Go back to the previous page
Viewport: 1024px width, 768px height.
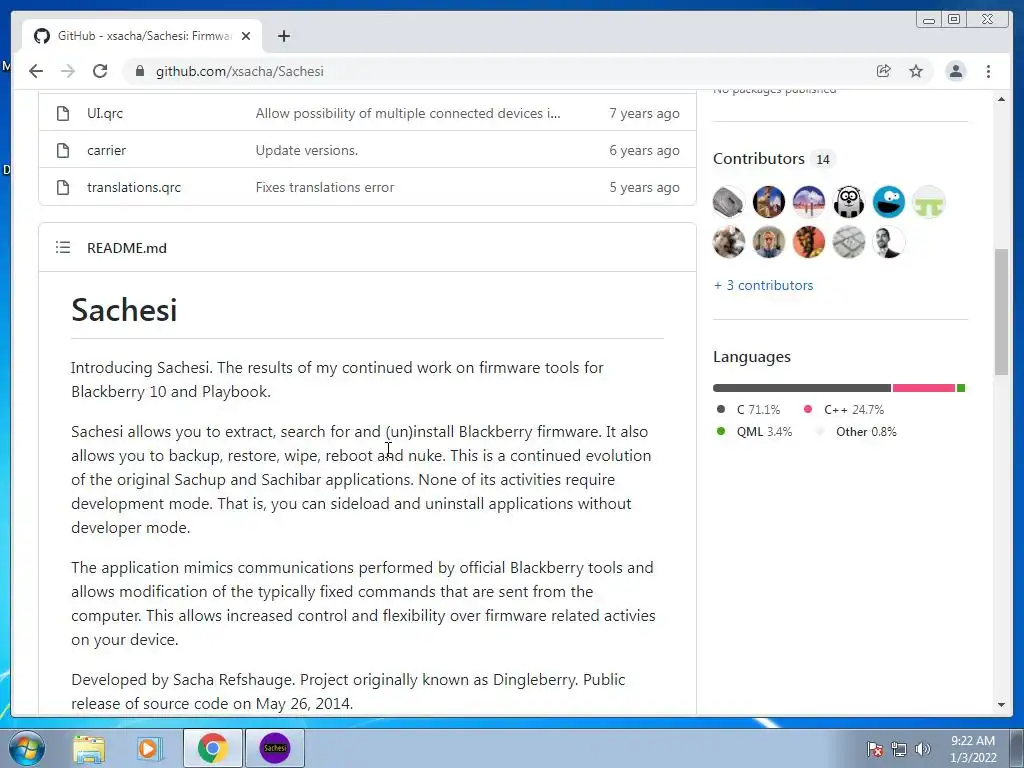pos(36,71)
